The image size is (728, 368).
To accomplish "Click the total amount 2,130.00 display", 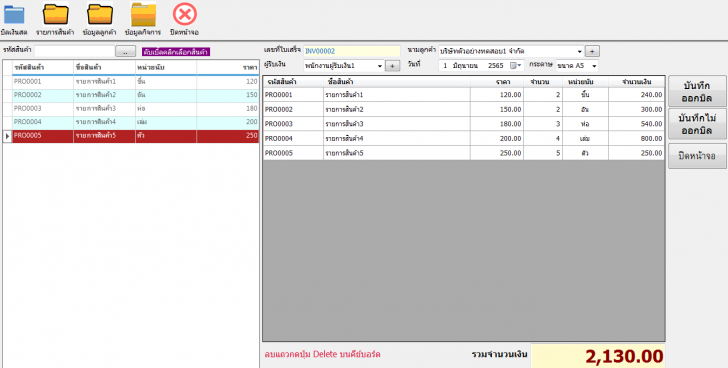I will click(x=598, y=356).
